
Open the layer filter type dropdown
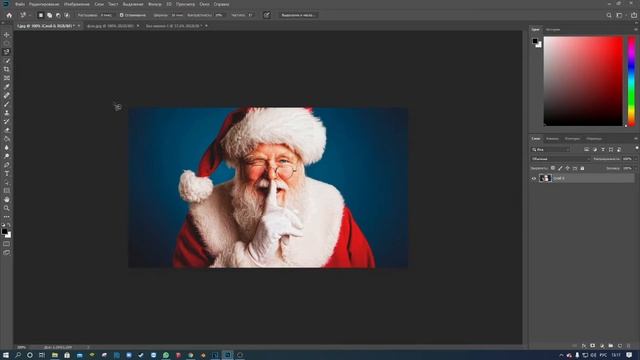coord(550,149)
